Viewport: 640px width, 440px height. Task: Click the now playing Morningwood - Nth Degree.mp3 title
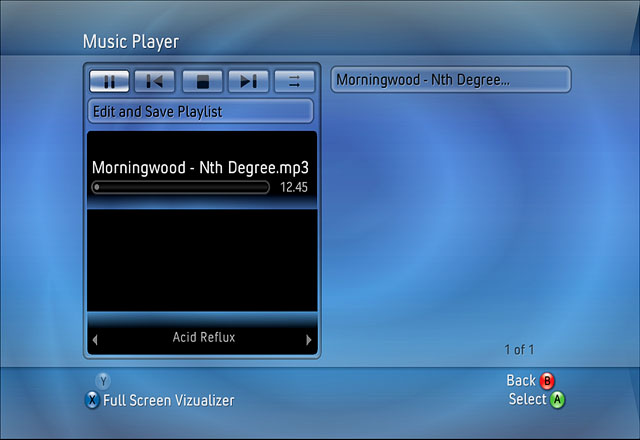(x=200, y=168)
